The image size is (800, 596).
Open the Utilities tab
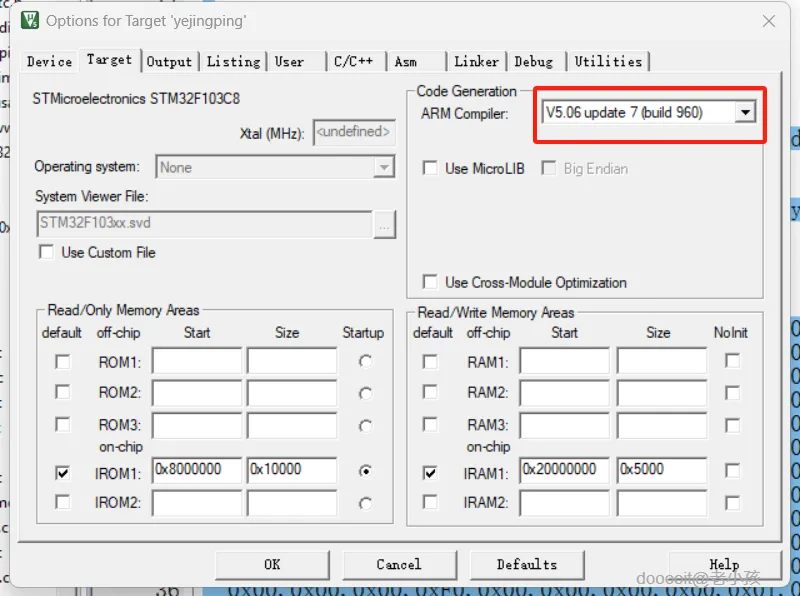[608, 61]
